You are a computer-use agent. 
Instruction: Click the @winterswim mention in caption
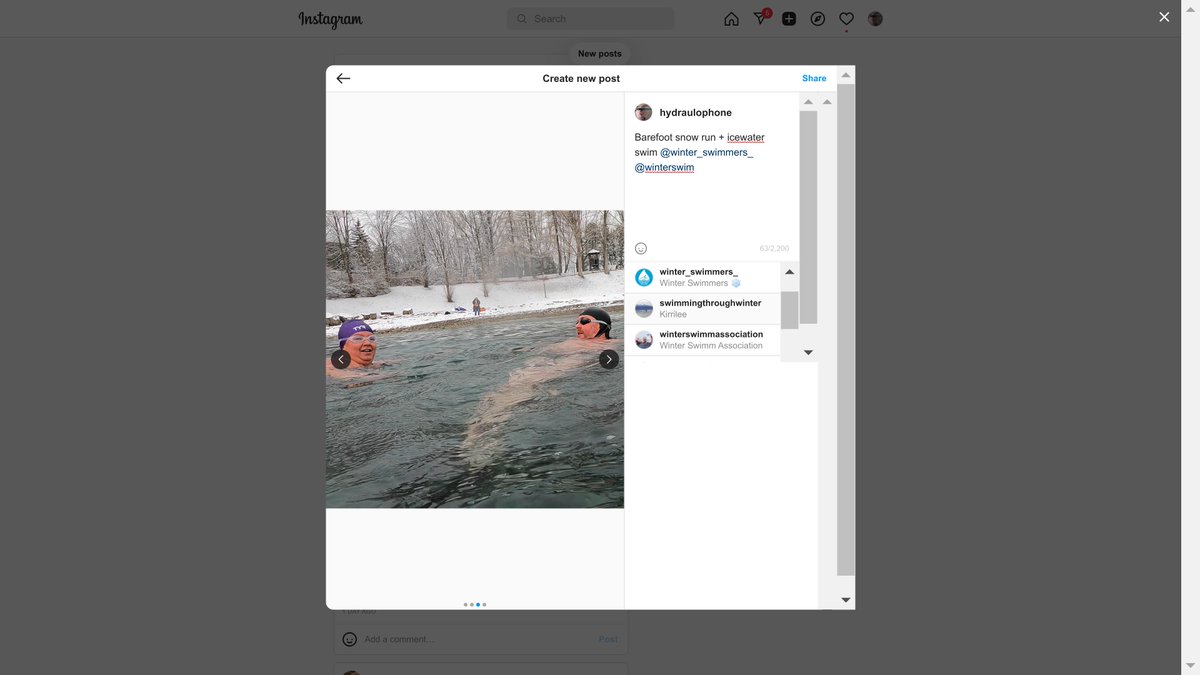pyautogui.click(x=665, y=167)
